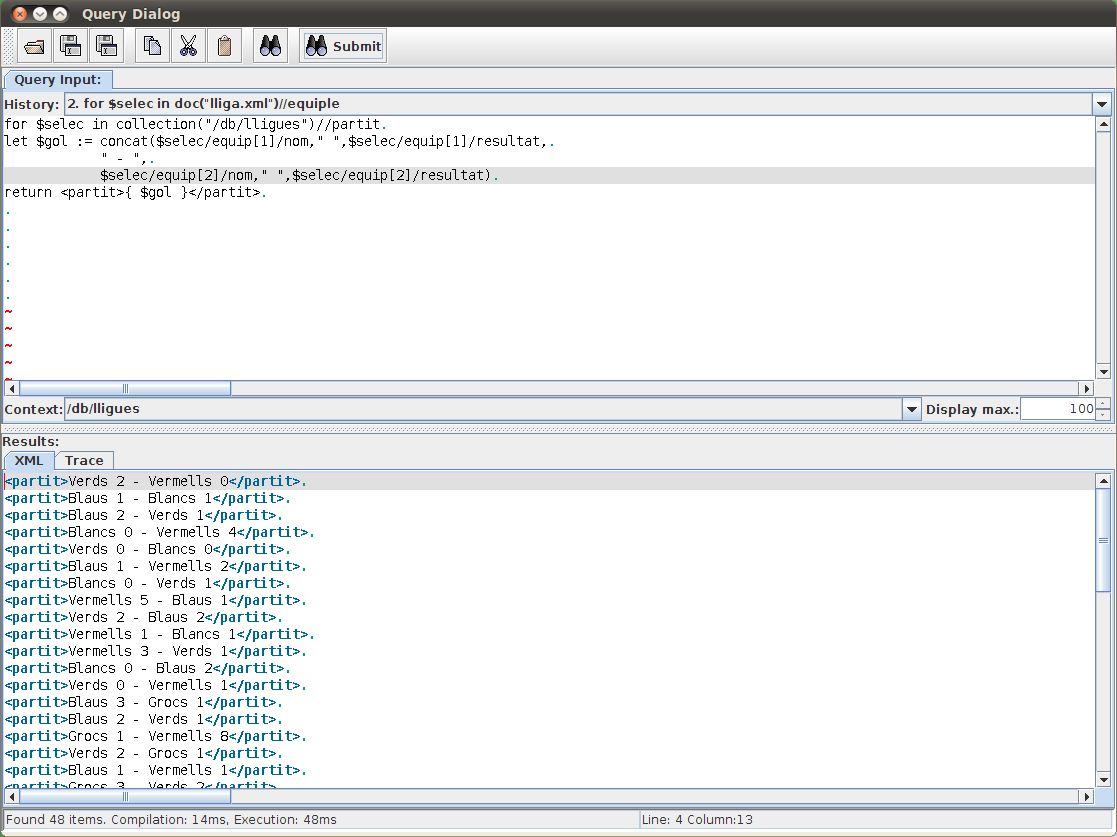Click the save icon right of open folder
This screenshot has height=837, width=1117.
[x=71, y=46]
